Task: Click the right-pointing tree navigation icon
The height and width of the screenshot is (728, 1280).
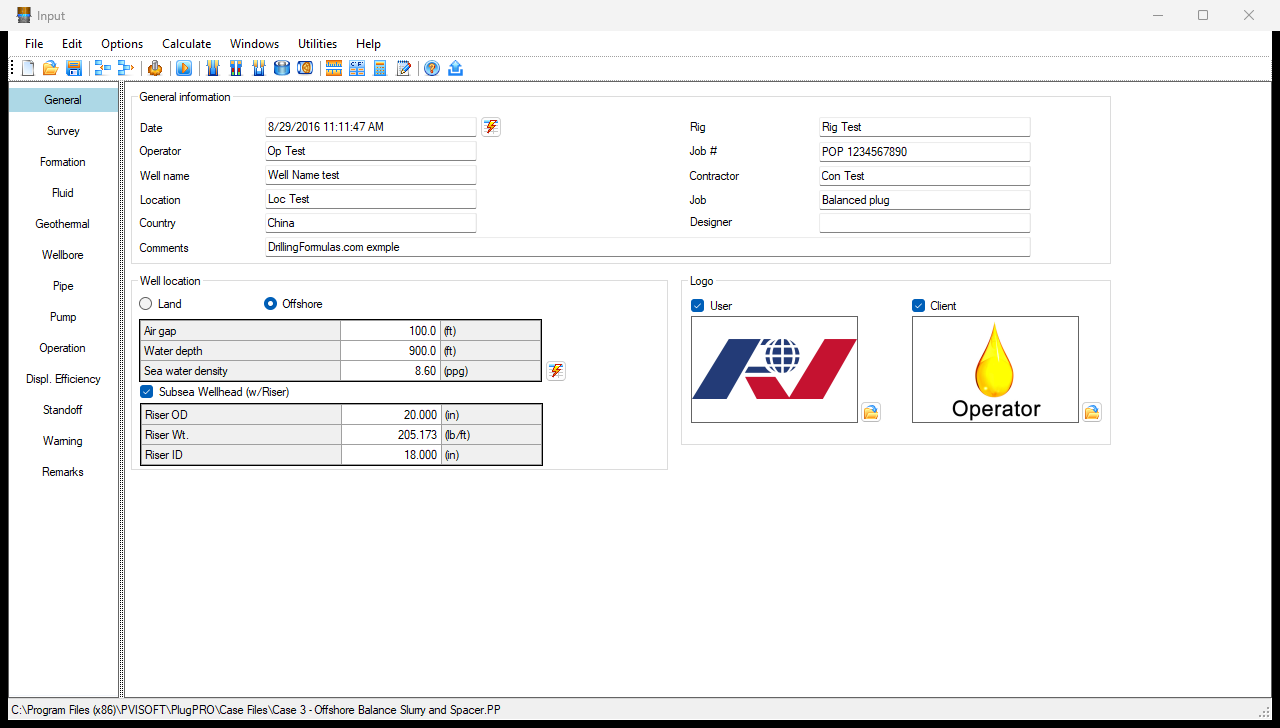Action: pyautogui.click(x=125, y=68)
